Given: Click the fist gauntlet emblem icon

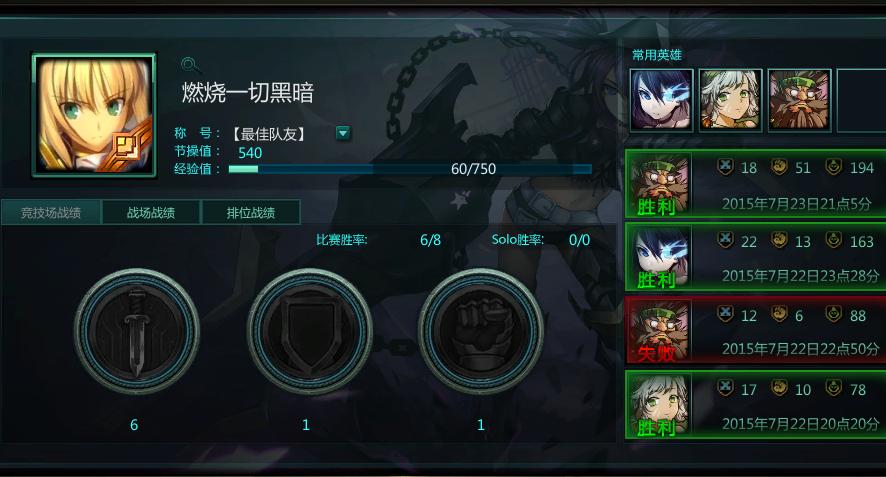Looking at the screenshot, I should point(481,331).
